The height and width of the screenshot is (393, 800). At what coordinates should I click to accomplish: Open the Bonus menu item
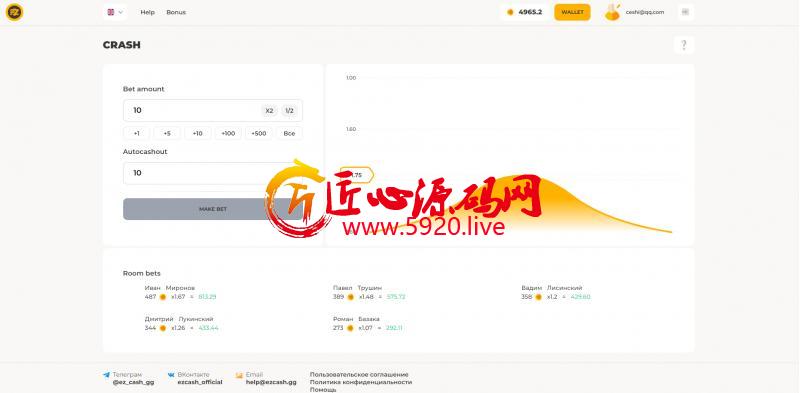(176, 12)
